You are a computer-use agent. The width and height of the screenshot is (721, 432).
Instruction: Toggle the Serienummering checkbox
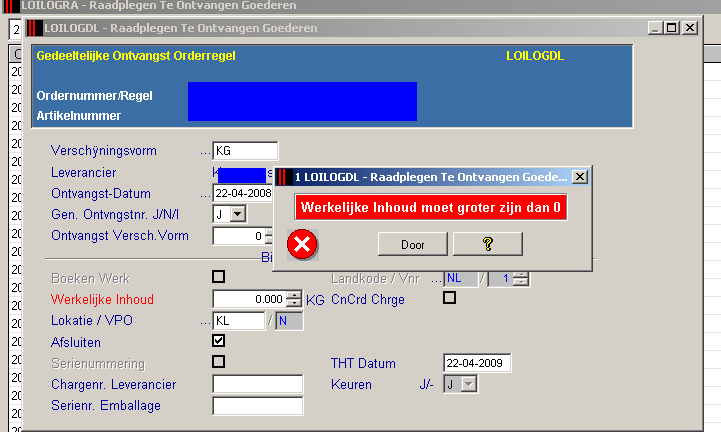tap(218, 361)
